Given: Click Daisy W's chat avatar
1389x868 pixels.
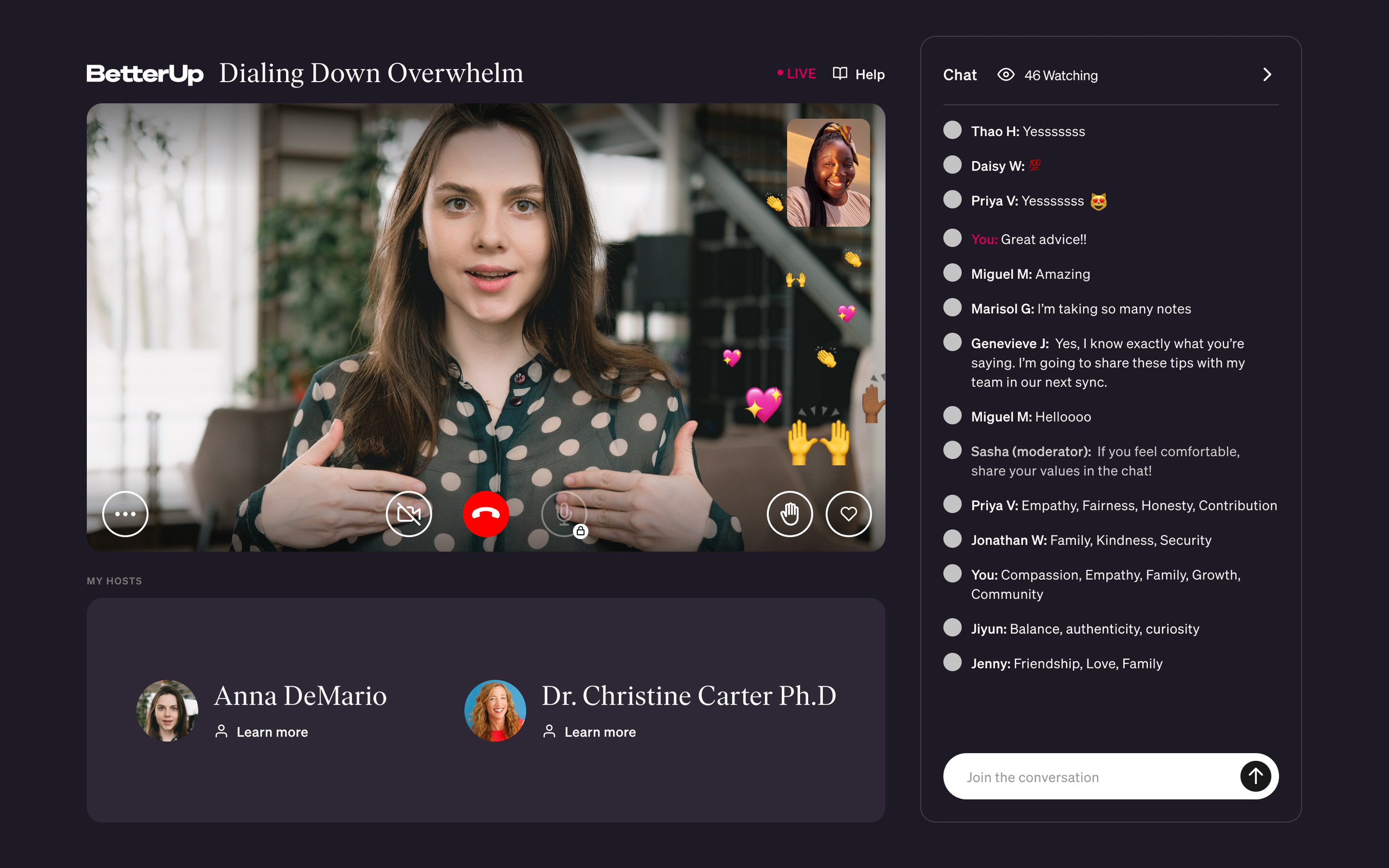Looking at the screenshot, I should (952, 165).
